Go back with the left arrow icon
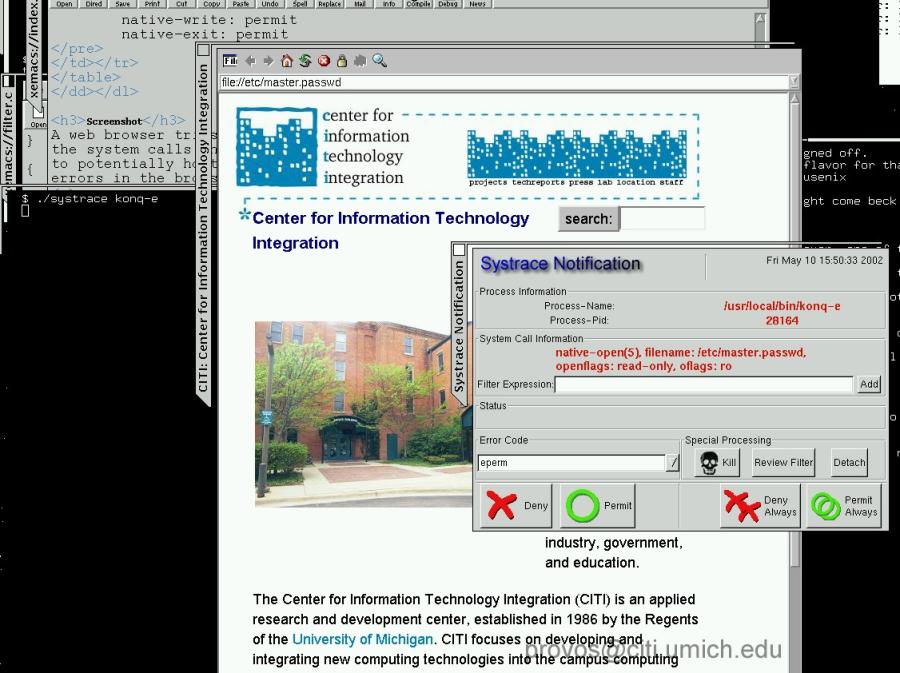 coord(251,61)
